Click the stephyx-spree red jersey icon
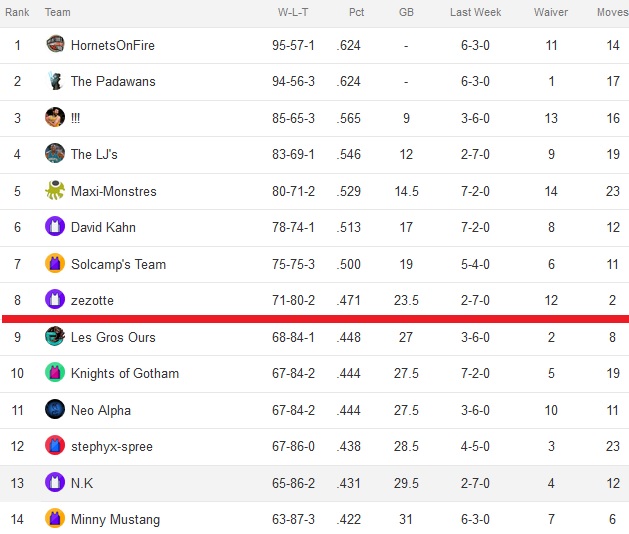 pos(55,445)
